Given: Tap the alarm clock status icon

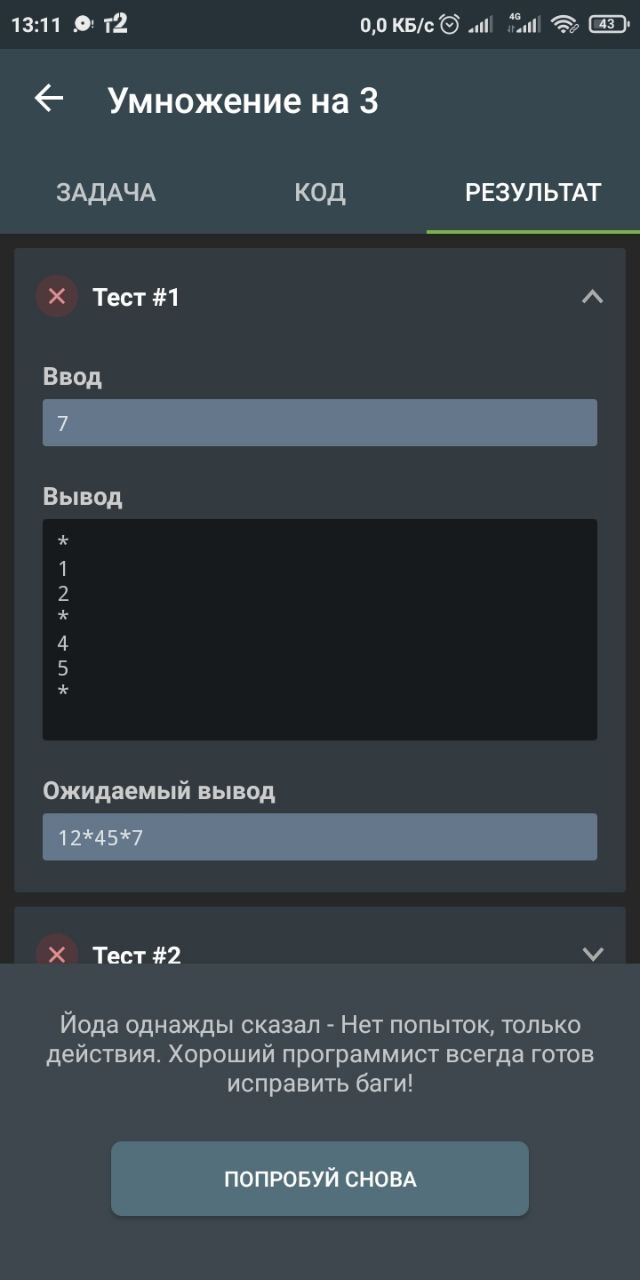Looking at the screenshot, I should (450, 25).
